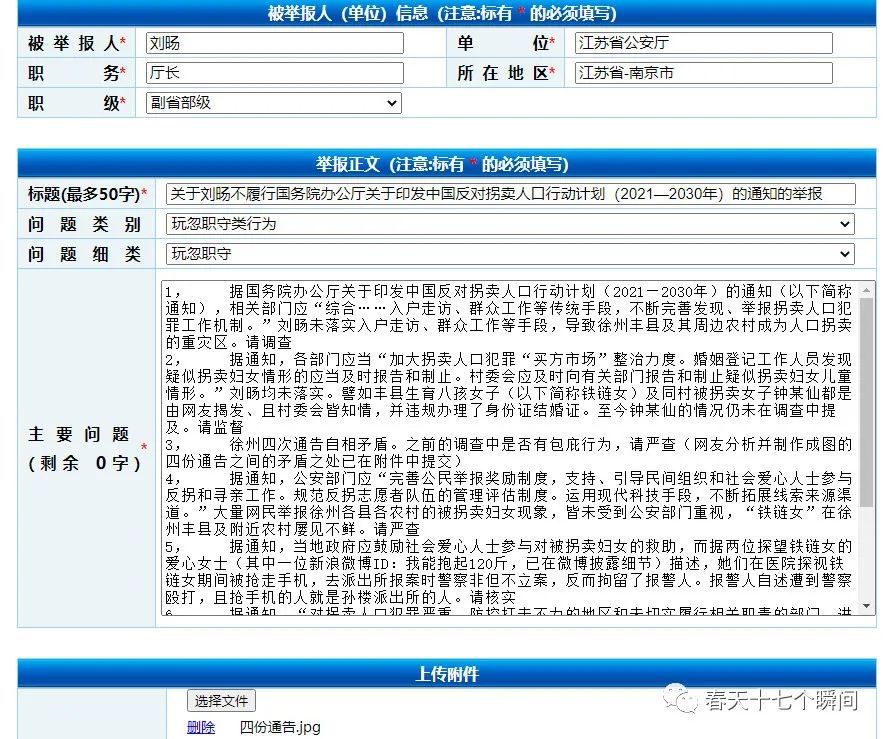This screenshot has width=887, height=739.
Task: Click the 所在地区 field with 江苏省-南京市
Action: click(x=704, y=73)
